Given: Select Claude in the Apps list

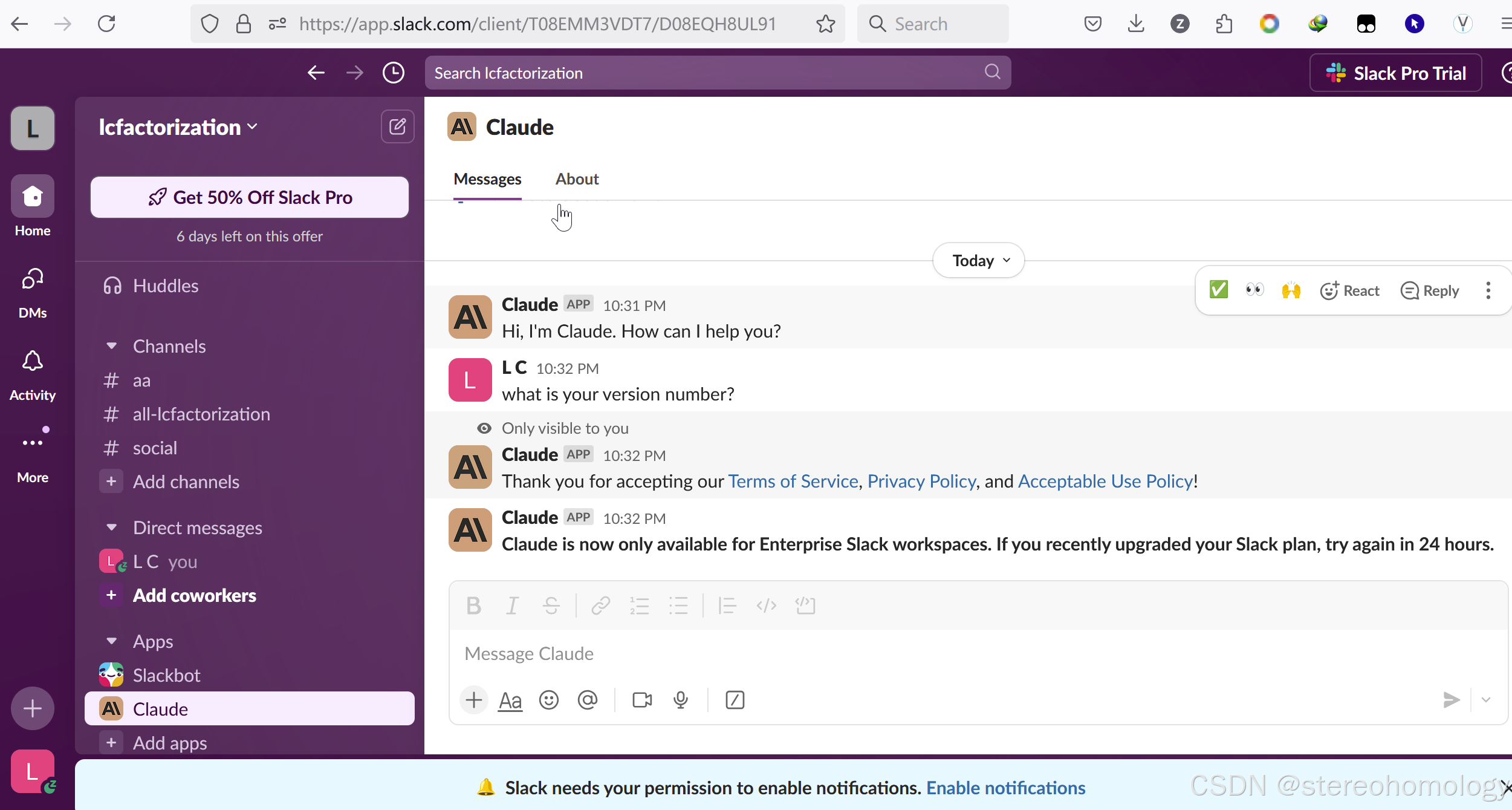Looking at the screenshot, I should coord(250,708).
